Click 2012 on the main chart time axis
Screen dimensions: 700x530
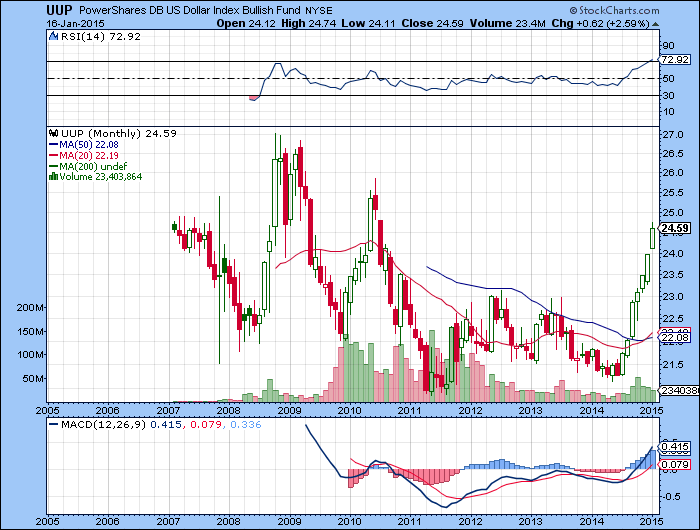tap(471, 410)
